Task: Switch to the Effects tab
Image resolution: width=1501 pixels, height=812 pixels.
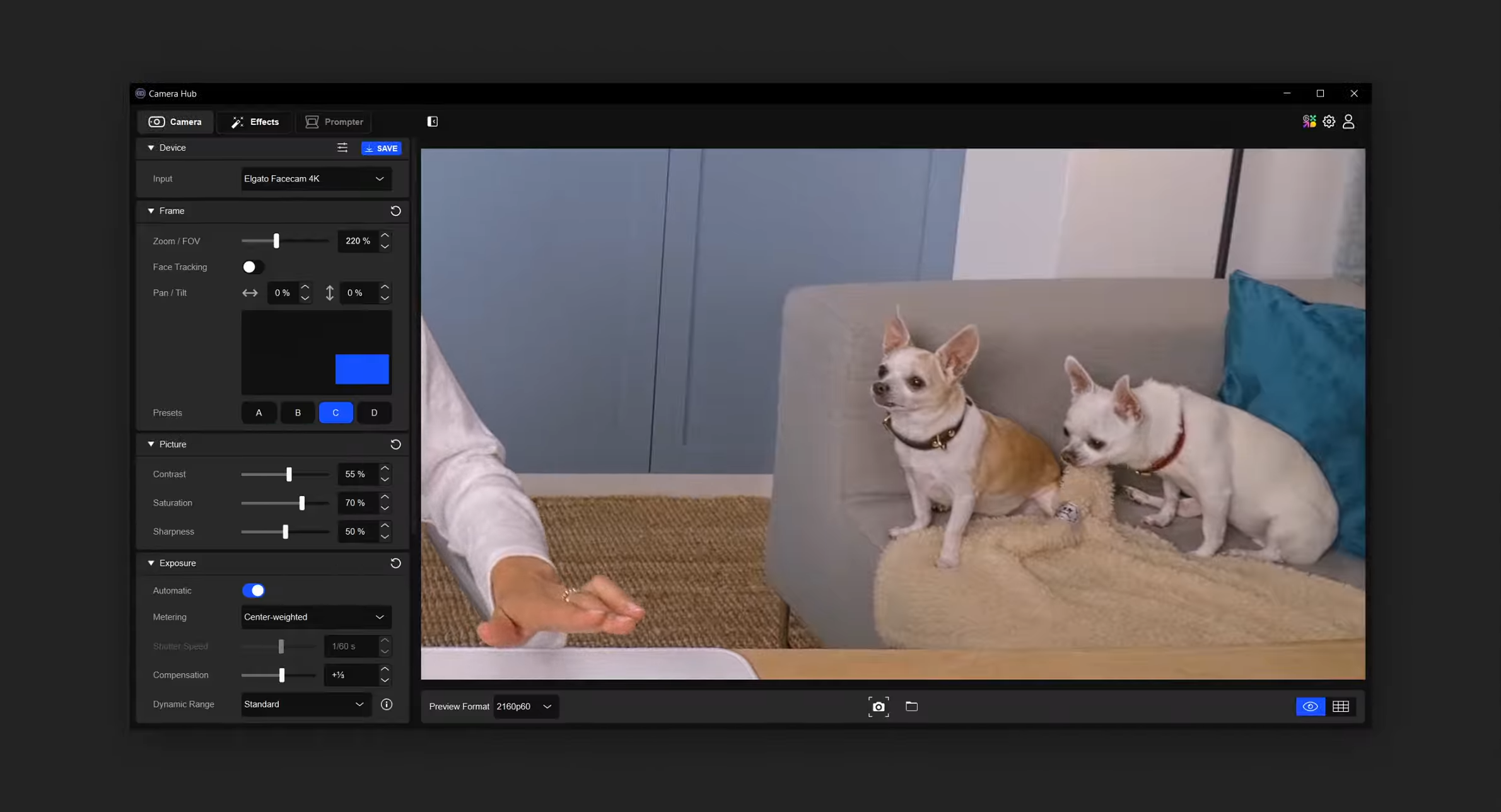Action: click(x=255, y=122)
